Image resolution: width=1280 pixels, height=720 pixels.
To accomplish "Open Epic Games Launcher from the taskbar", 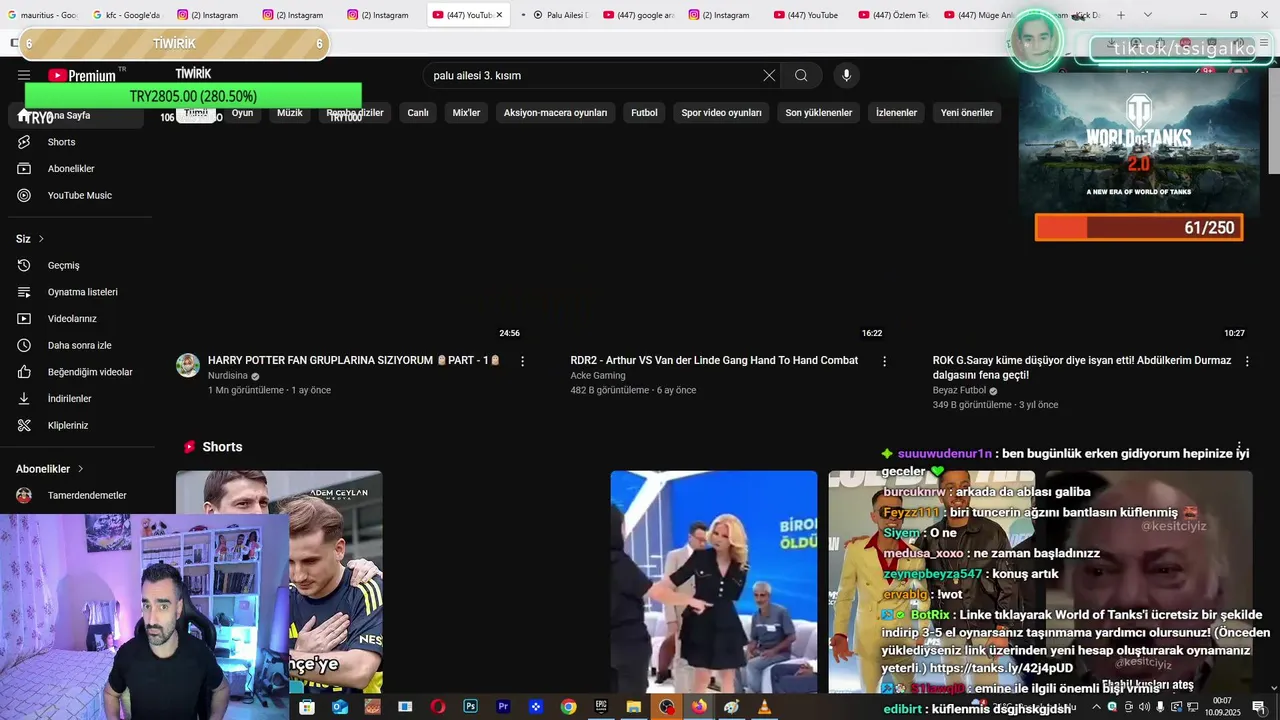I will (x=601, y=706).
